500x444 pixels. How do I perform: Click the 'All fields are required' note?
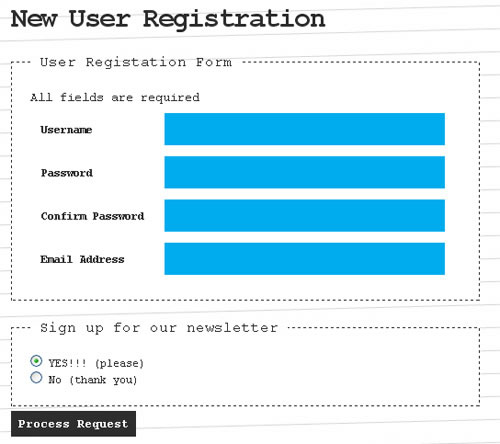[115, 98]
